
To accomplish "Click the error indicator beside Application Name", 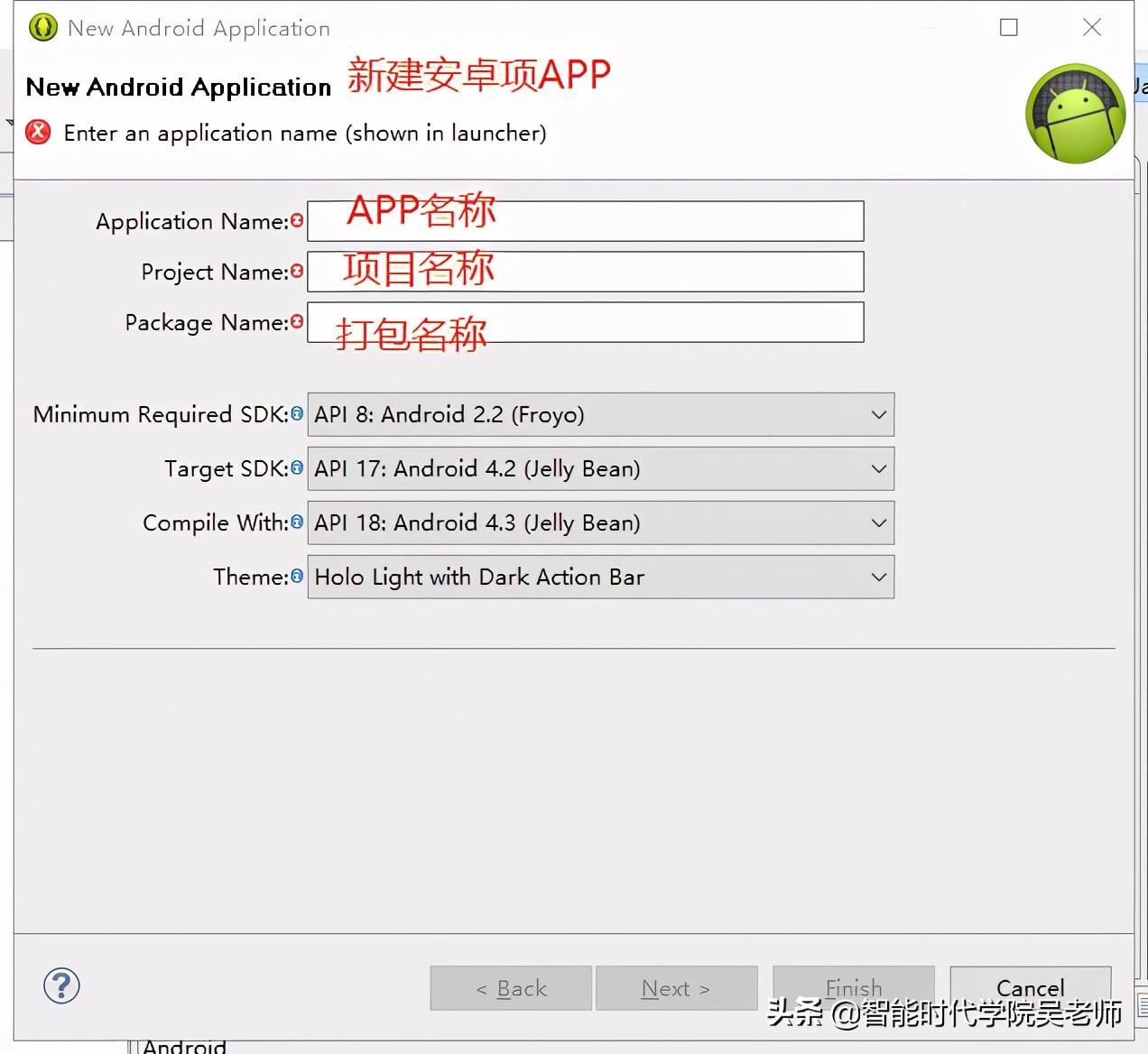I will pos(298,219).
